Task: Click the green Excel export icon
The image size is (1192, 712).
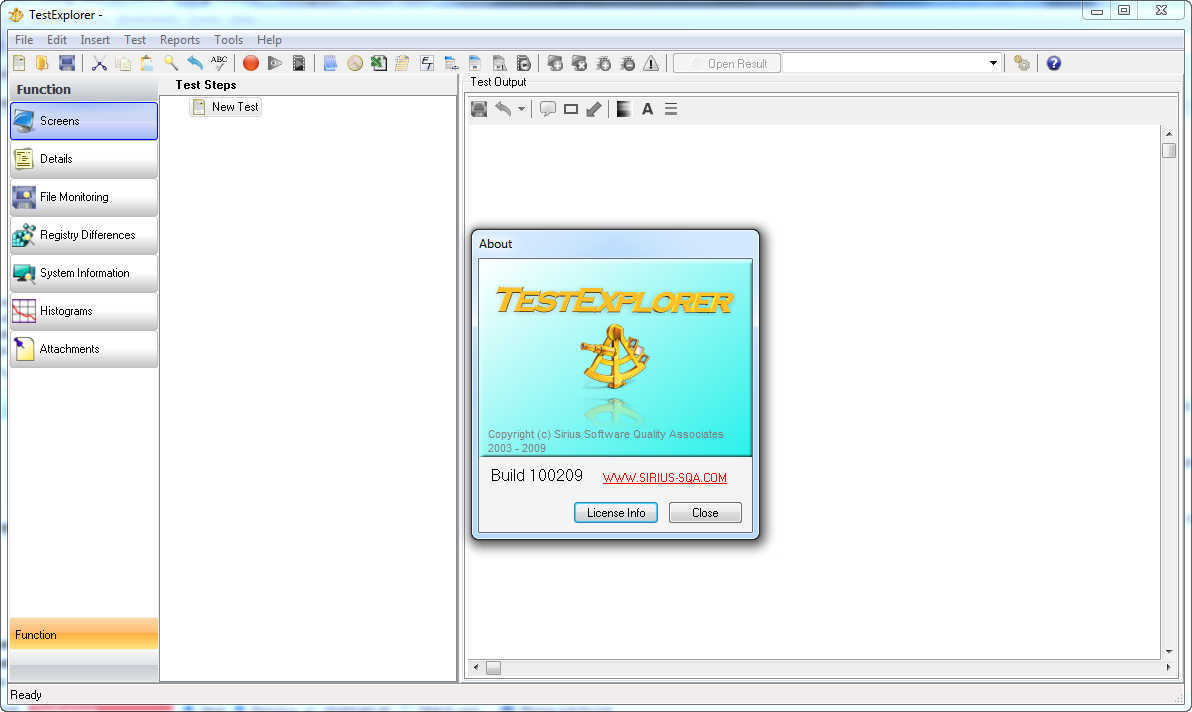Action: pyautogui.click(x=379, y=64)
